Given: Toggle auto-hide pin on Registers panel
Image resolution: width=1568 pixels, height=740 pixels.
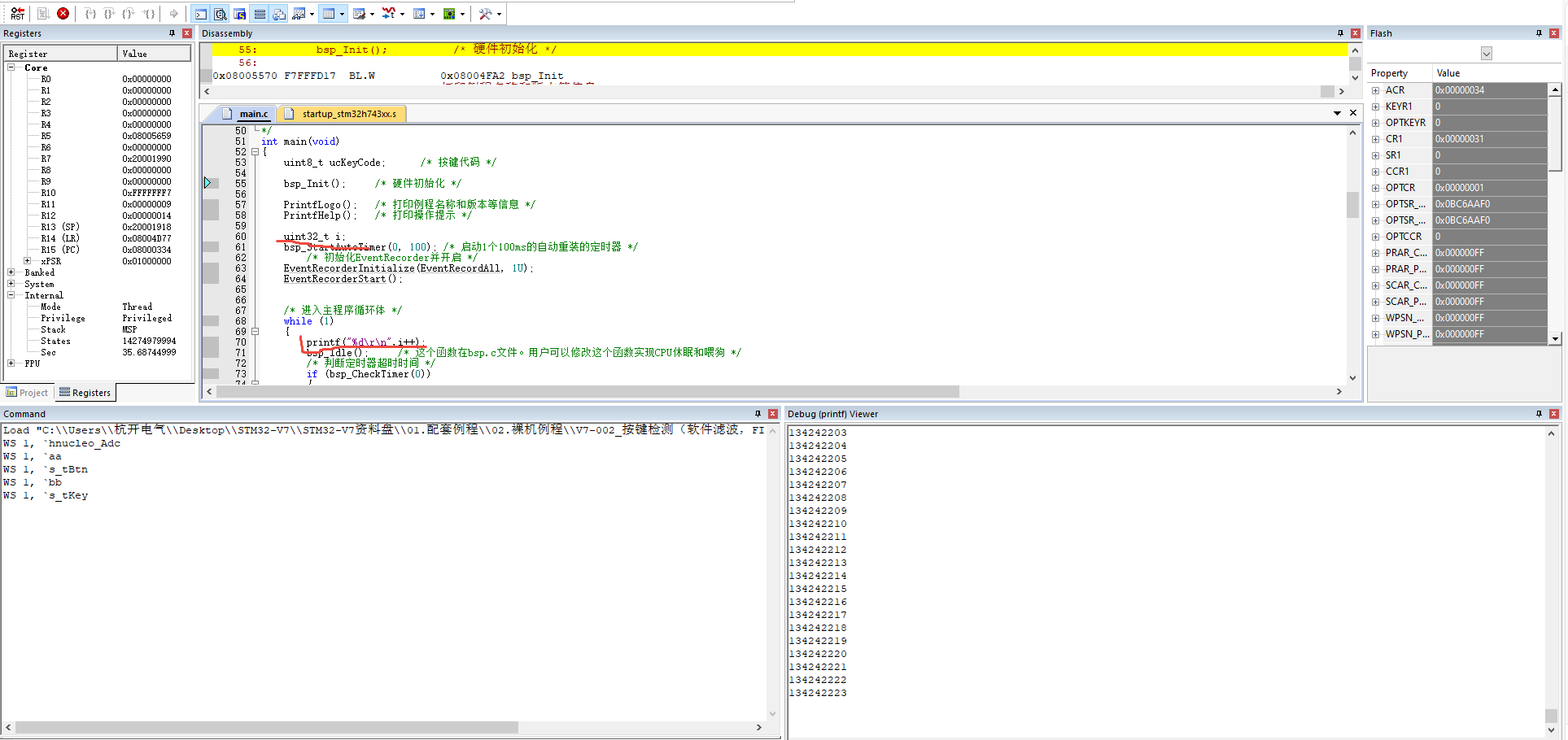Looking at the screenshot, I should coord(171,33).
